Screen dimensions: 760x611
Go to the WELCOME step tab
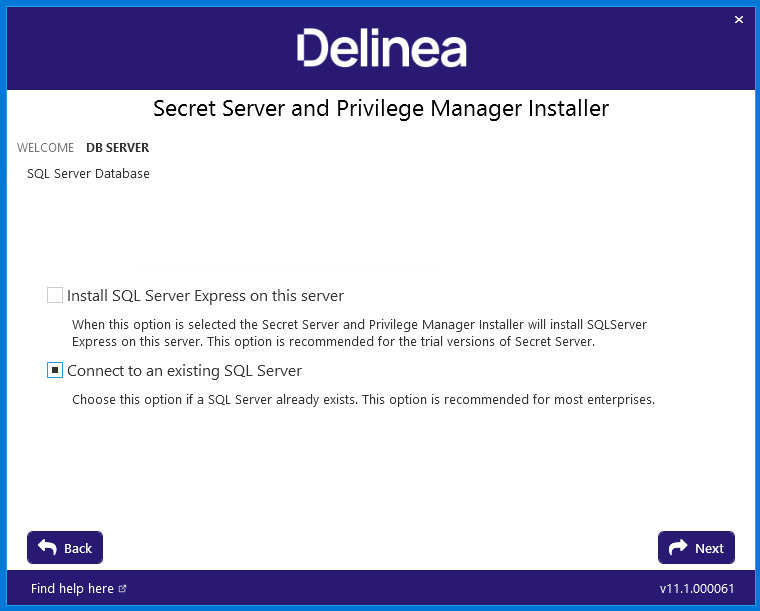(x=46, y=148)
